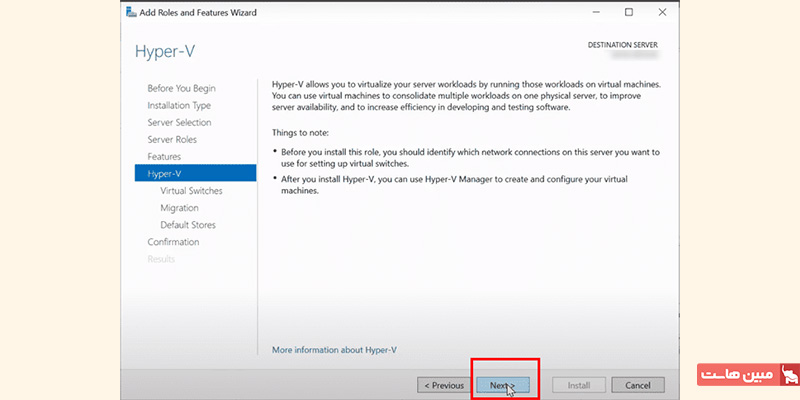Open Migration sub-step
This screenshot has height=400, width=800.
(179, 208)
